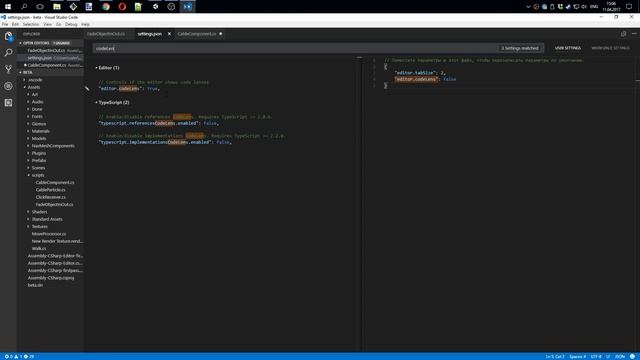Select the USER SETTINGS tab
The width and height of the screenshot is (640, 360).
click(567, 48)
